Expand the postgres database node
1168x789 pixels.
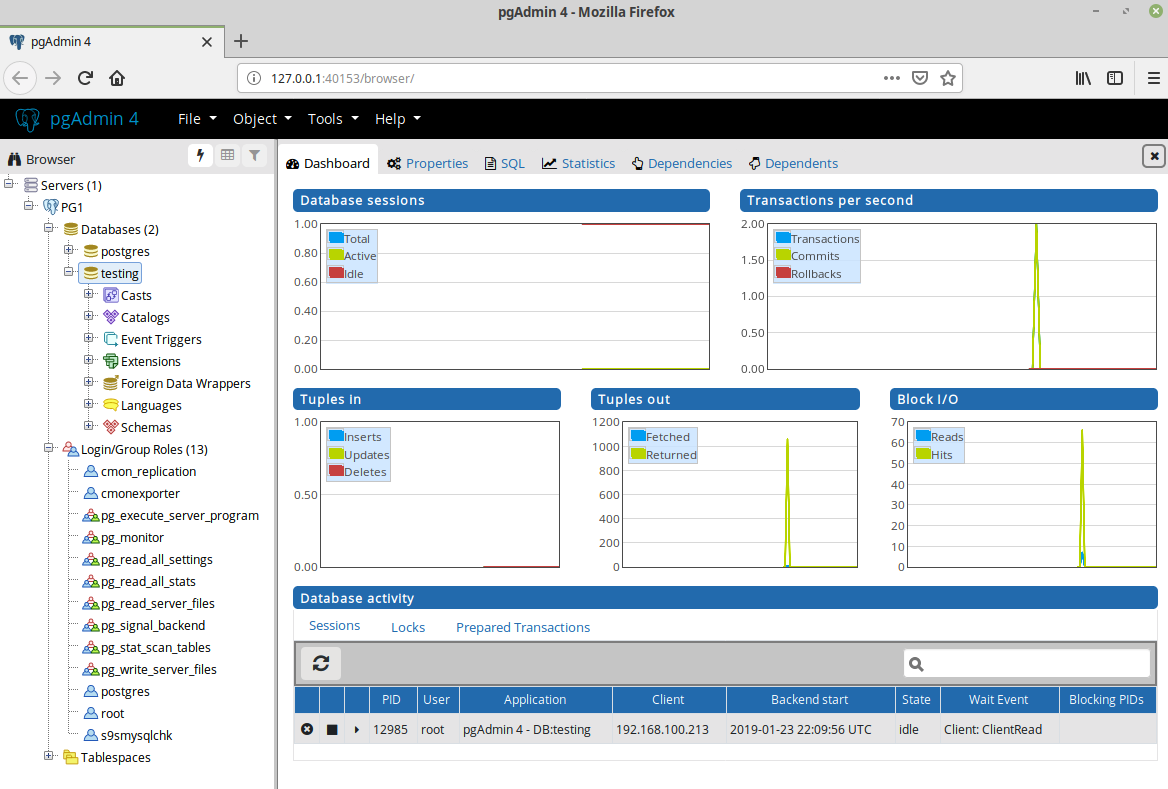coord(69,250)
